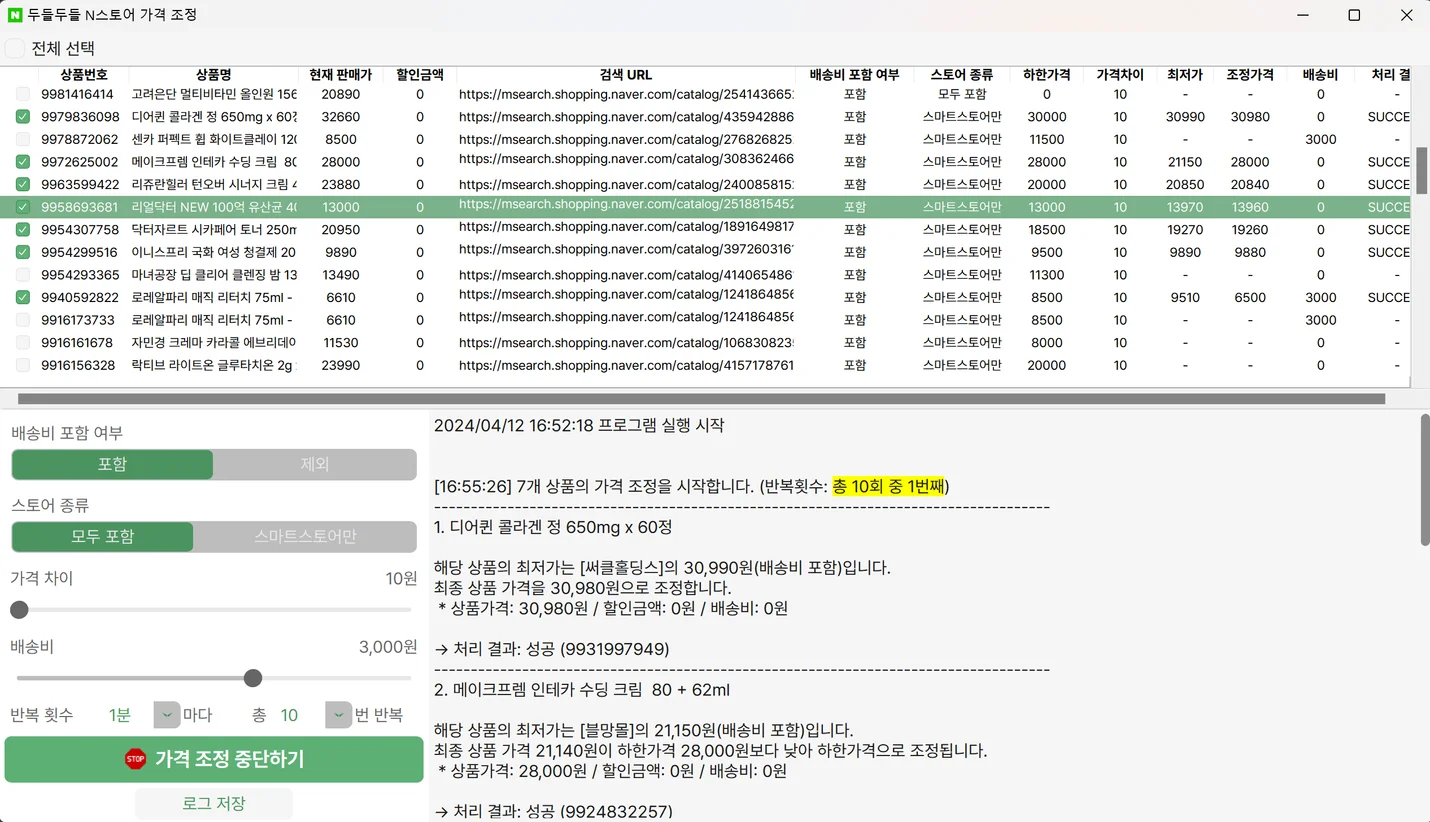Viewport: 1430px width, 822px height.
Task: Sort by 하한가격 column header
Action: click(1047, 75)
